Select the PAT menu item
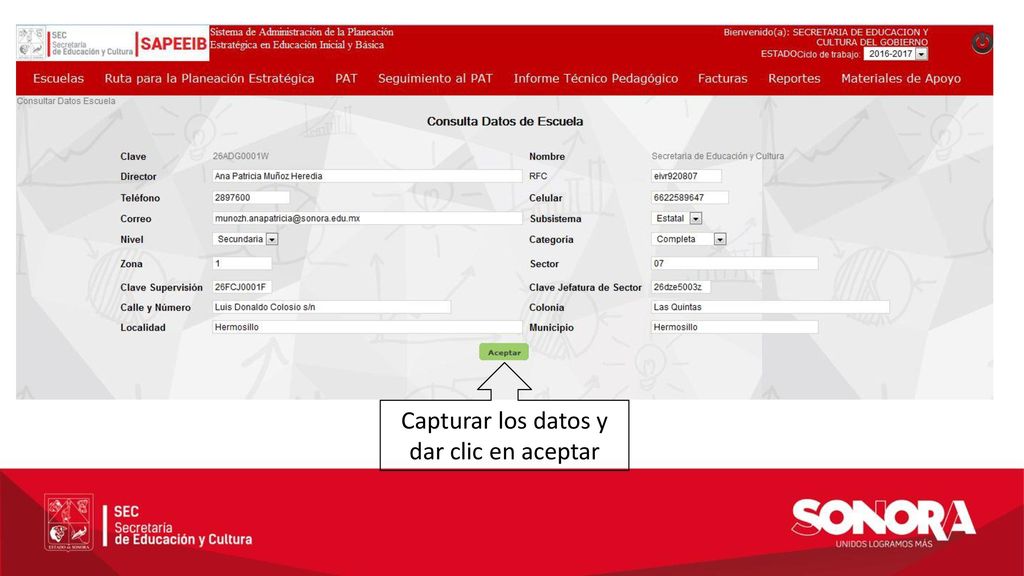The image size is (1024, 576). pos(346,78)
